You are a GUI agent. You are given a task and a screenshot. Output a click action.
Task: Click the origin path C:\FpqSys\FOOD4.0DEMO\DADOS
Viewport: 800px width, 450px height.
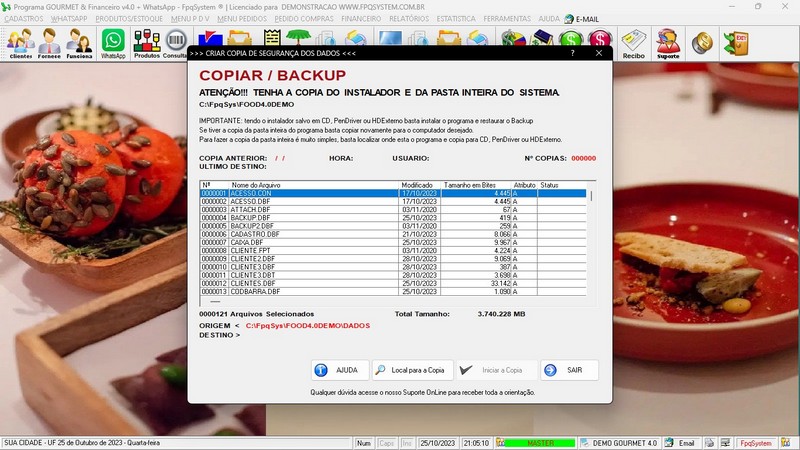[308, 326]
